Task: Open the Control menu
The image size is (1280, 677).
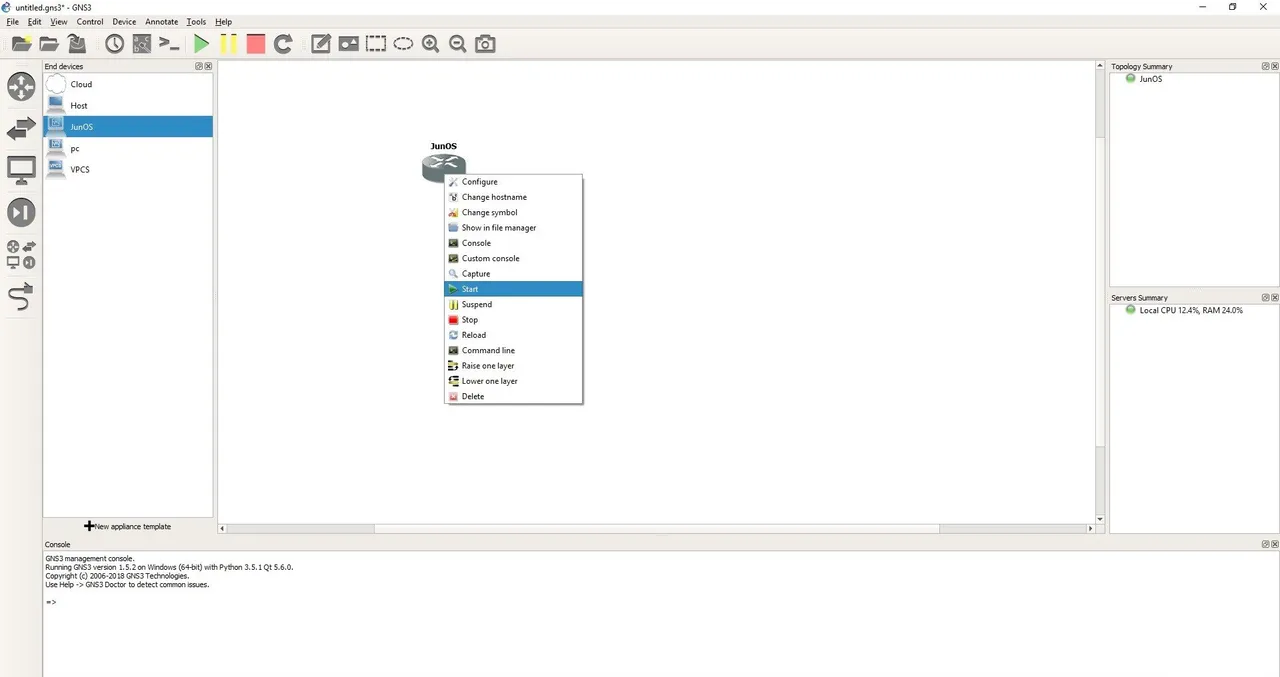Action: pyautogui.click(x=90, y=22)
